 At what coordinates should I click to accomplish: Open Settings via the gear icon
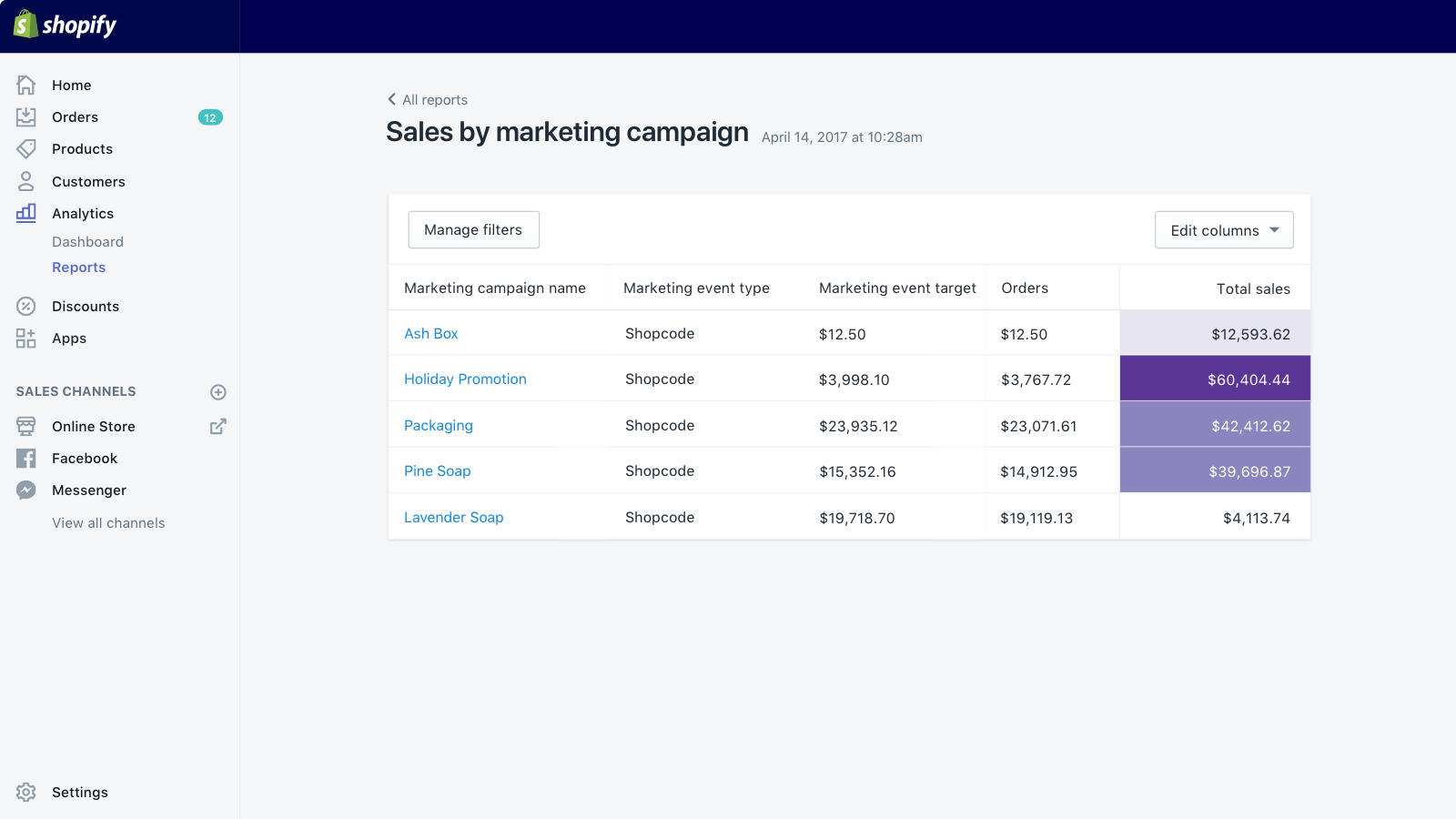(26, 792)
